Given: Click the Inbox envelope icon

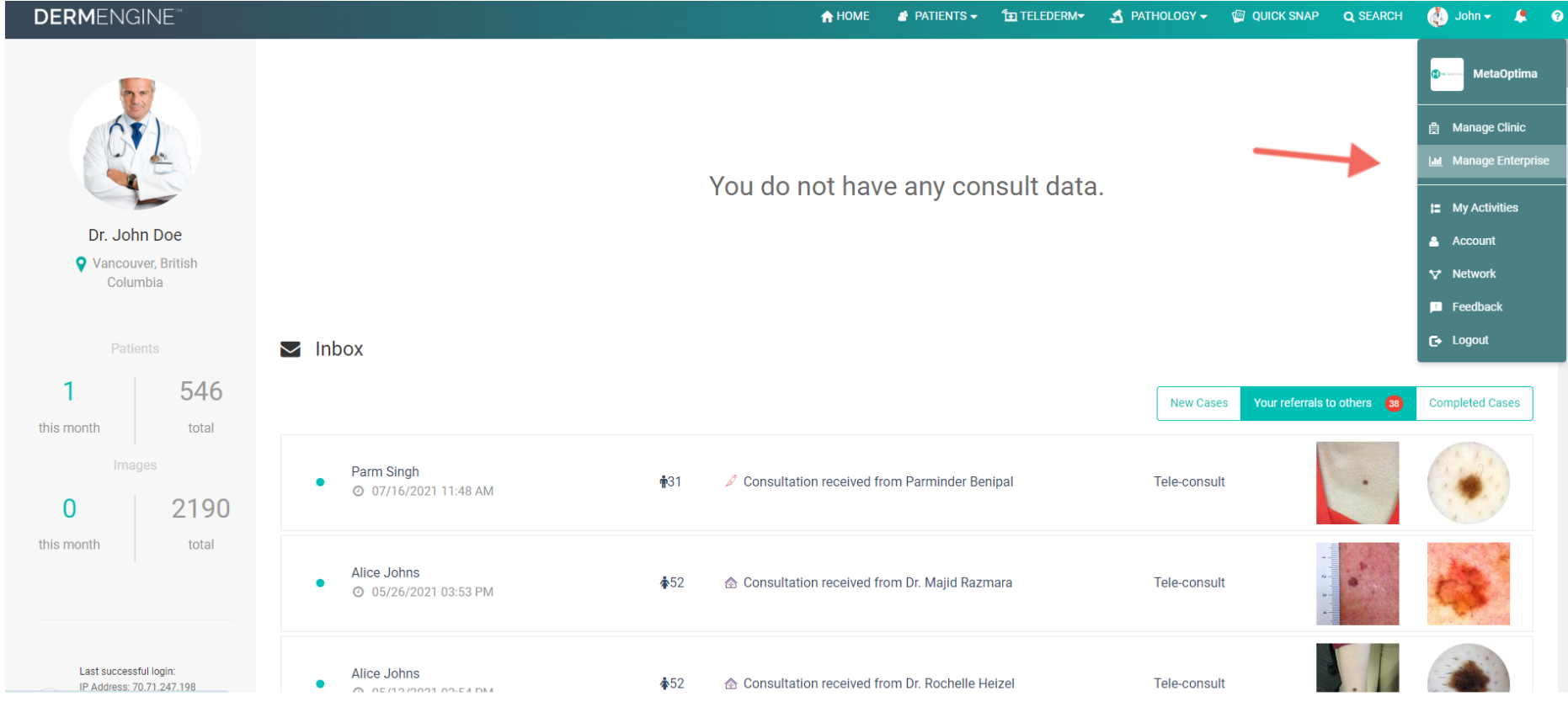Looking at the screenshot, I should coord(291,349).
